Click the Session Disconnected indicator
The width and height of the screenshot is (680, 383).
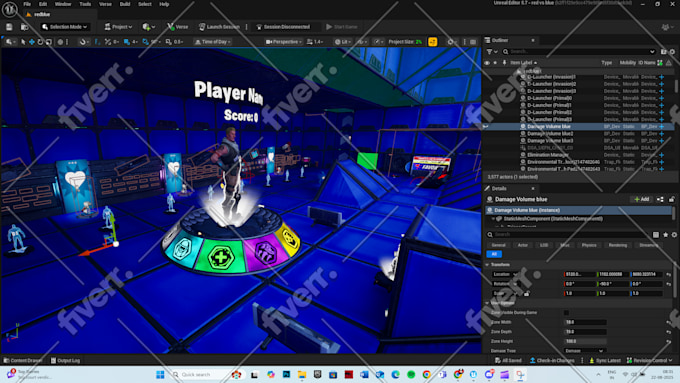click(283, 27)
